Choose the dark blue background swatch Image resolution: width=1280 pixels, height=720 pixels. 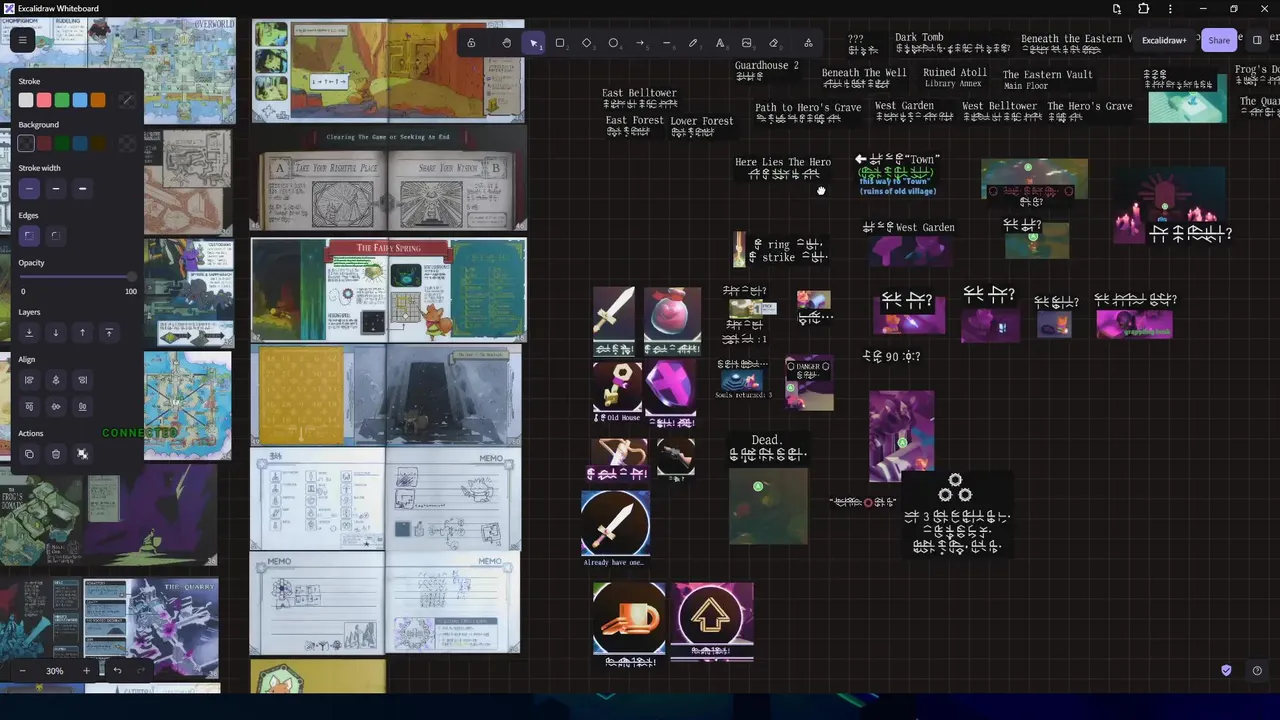point(80,144)
